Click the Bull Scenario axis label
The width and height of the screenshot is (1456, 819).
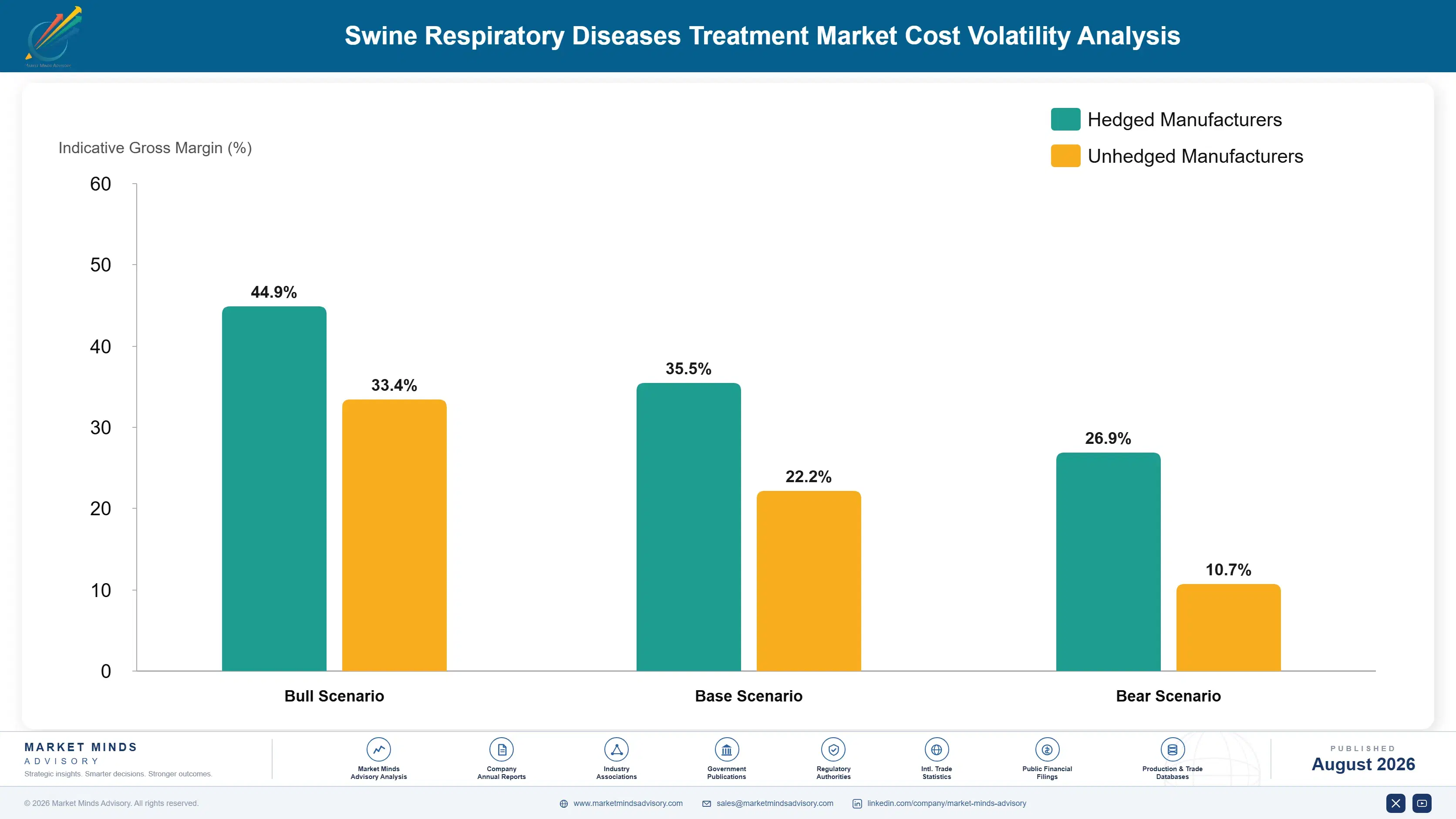334,696
